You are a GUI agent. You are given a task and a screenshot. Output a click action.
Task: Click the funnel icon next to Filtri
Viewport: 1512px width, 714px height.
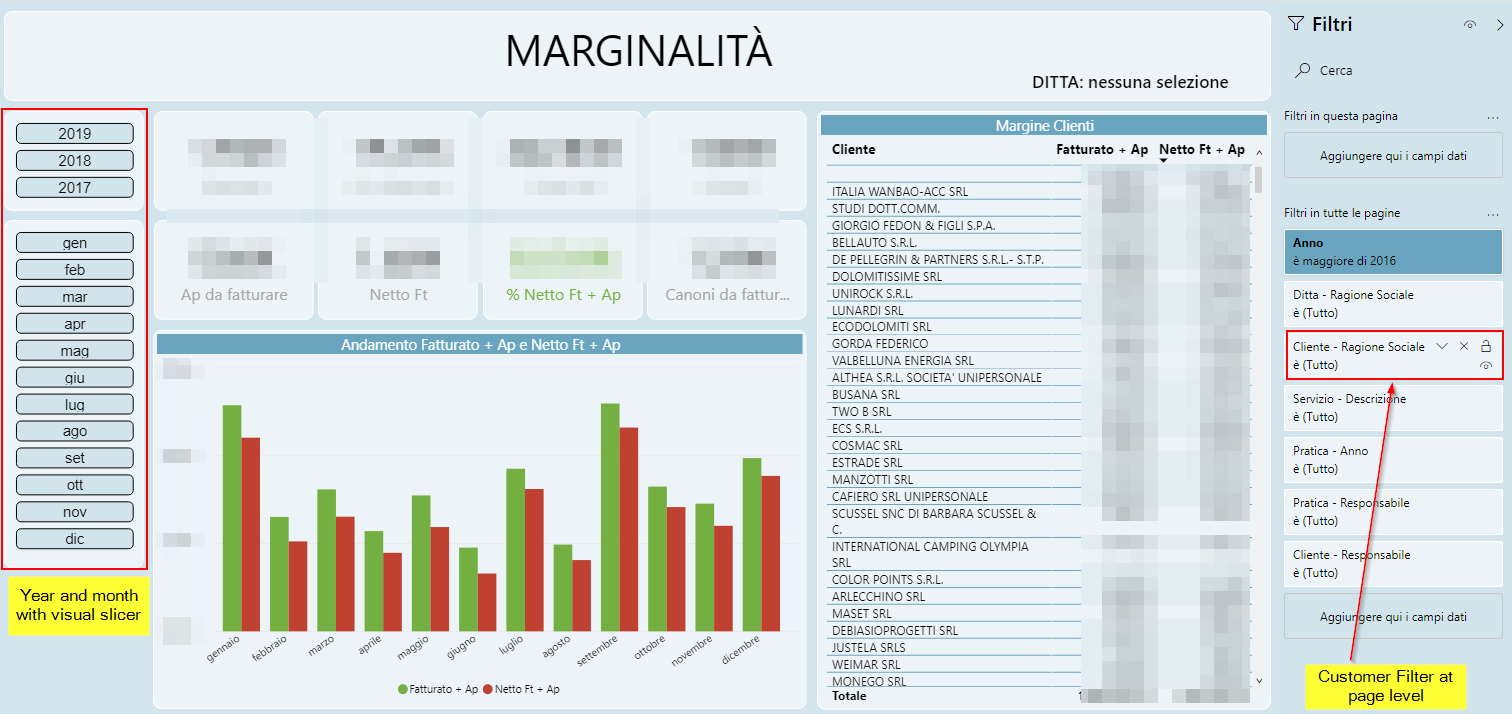(1296, 24)
